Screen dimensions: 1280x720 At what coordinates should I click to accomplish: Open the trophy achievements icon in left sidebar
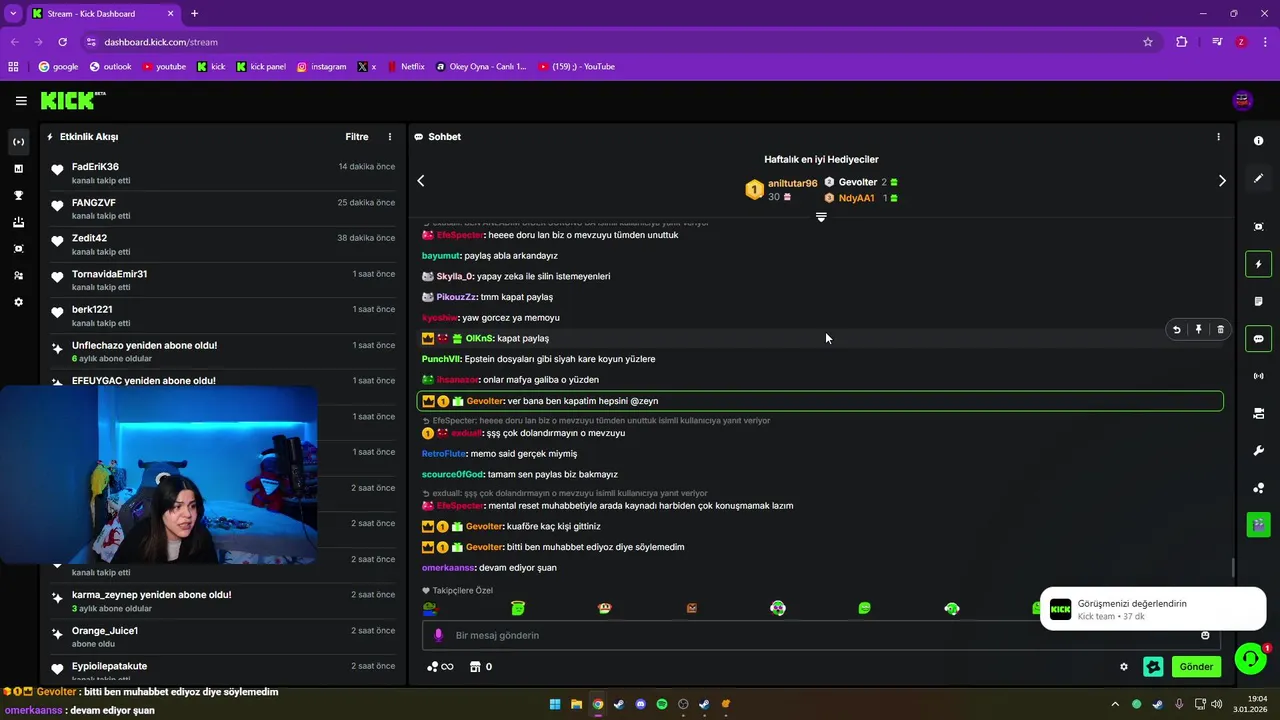pyautogui.click(x=18, y=196)
